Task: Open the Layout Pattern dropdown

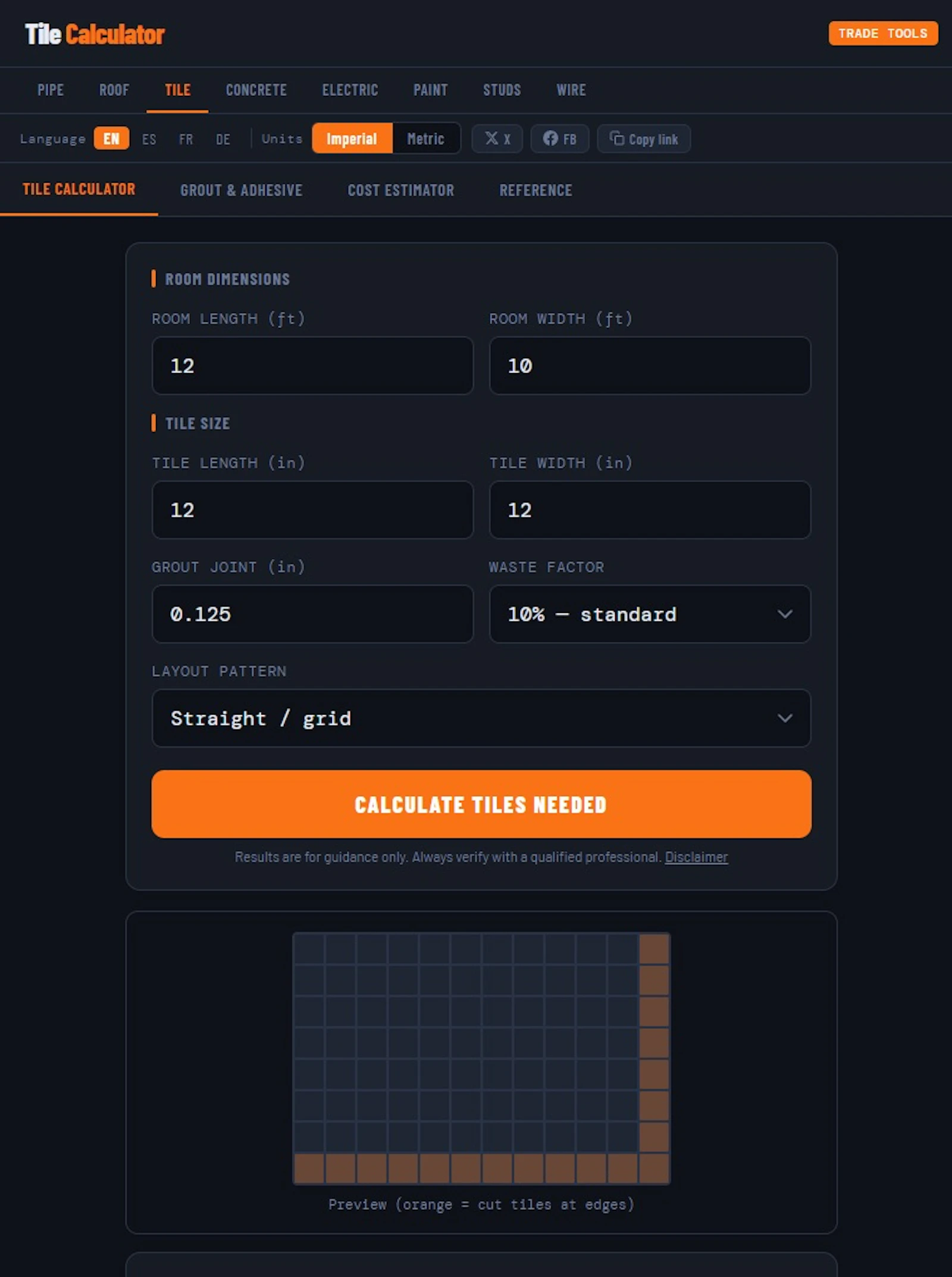Action: click(x=481, y=718)
